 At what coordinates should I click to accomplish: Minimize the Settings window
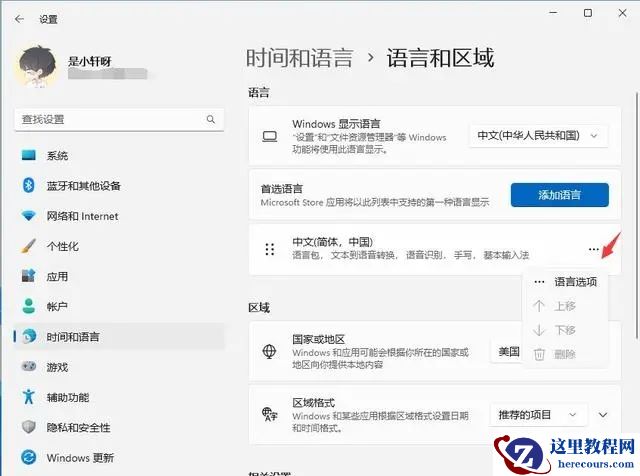click(x=553, y=13)
